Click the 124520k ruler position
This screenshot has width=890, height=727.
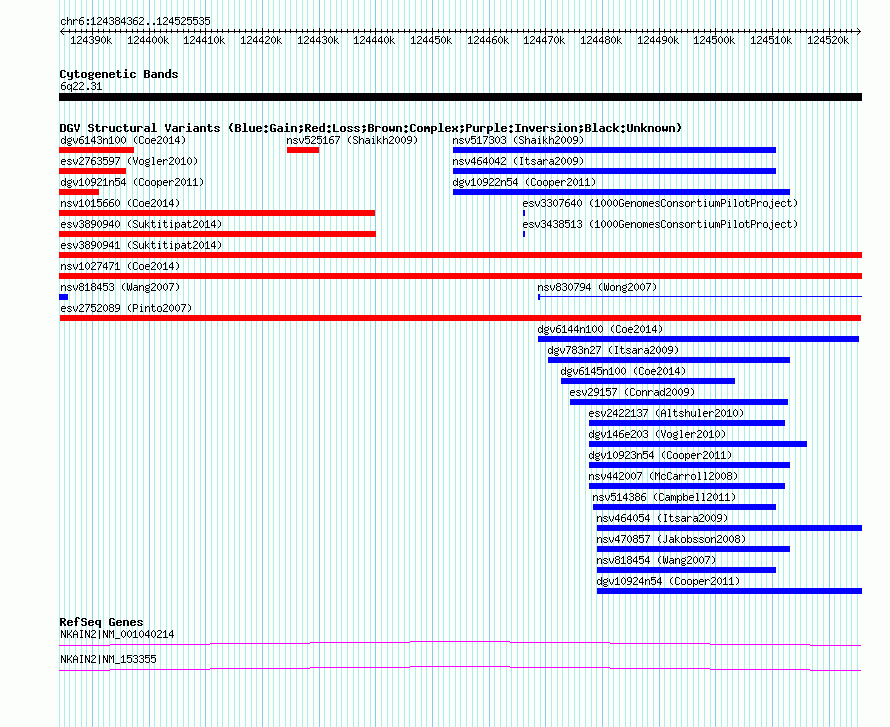click(828, 41)
